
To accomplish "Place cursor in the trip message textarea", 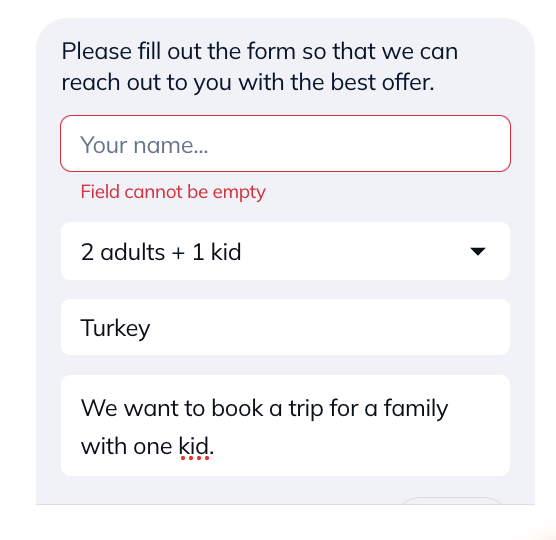I will coord(285,425).
